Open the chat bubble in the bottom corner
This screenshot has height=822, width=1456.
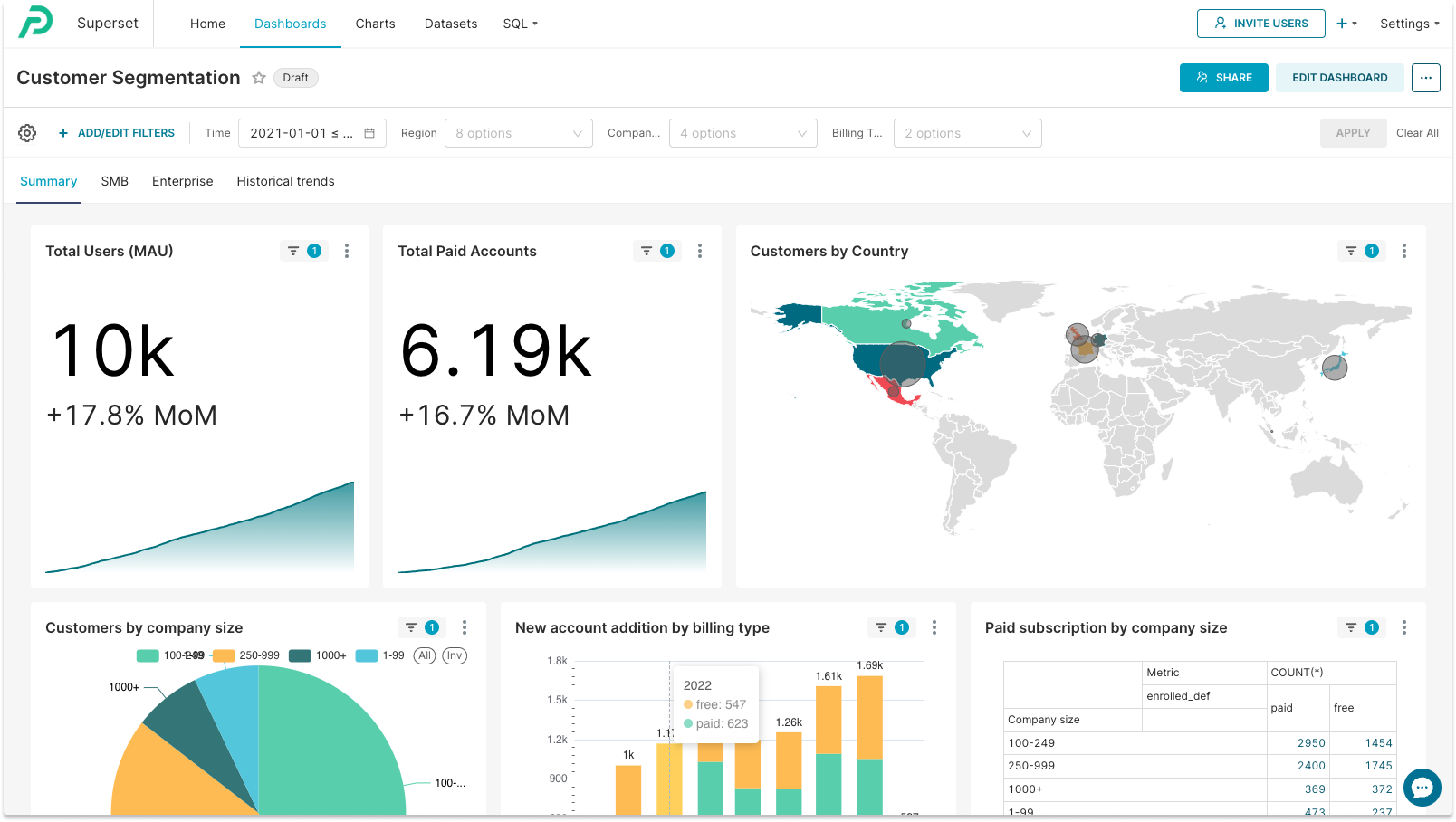[x=1422, y=788]
